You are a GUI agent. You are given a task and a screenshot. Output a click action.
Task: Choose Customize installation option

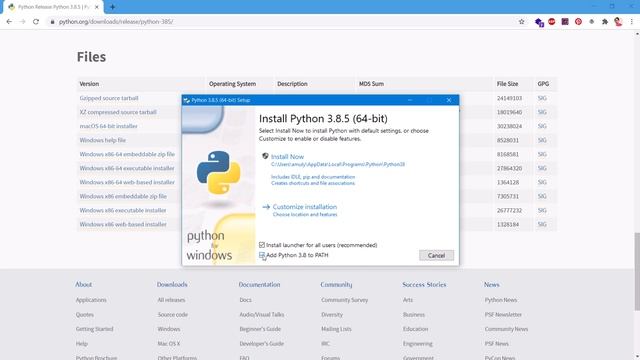click(x=304, y=207)
